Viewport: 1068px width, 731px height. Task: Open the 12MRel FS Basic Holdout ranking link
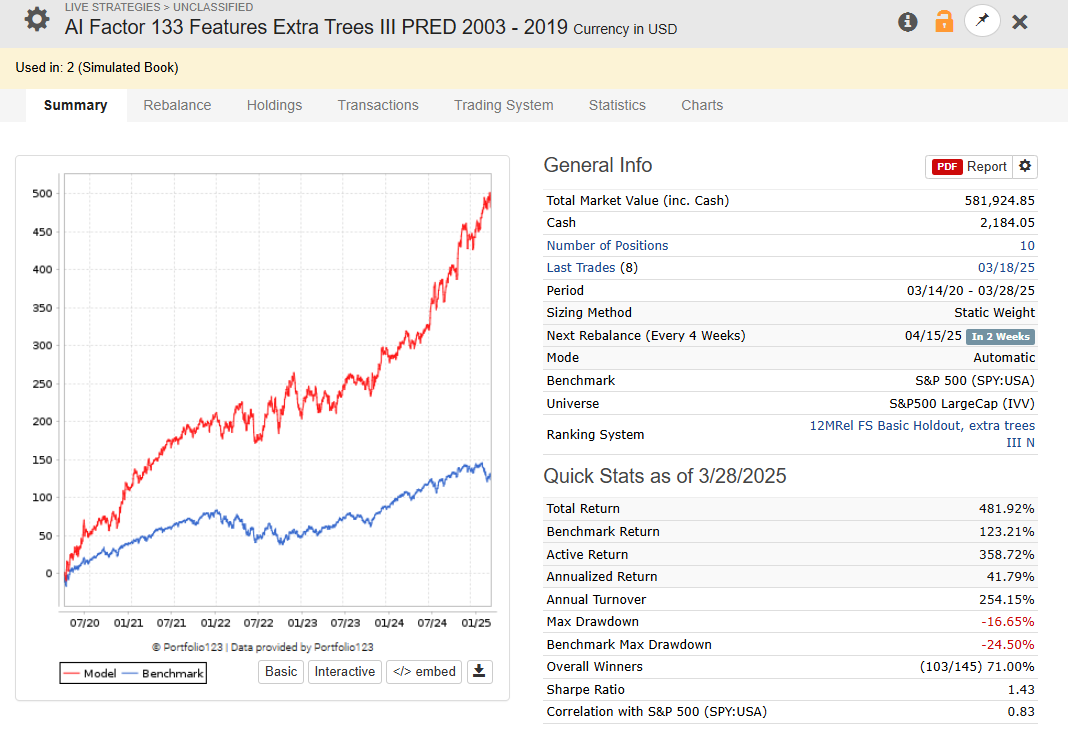(x=922, y=434)
